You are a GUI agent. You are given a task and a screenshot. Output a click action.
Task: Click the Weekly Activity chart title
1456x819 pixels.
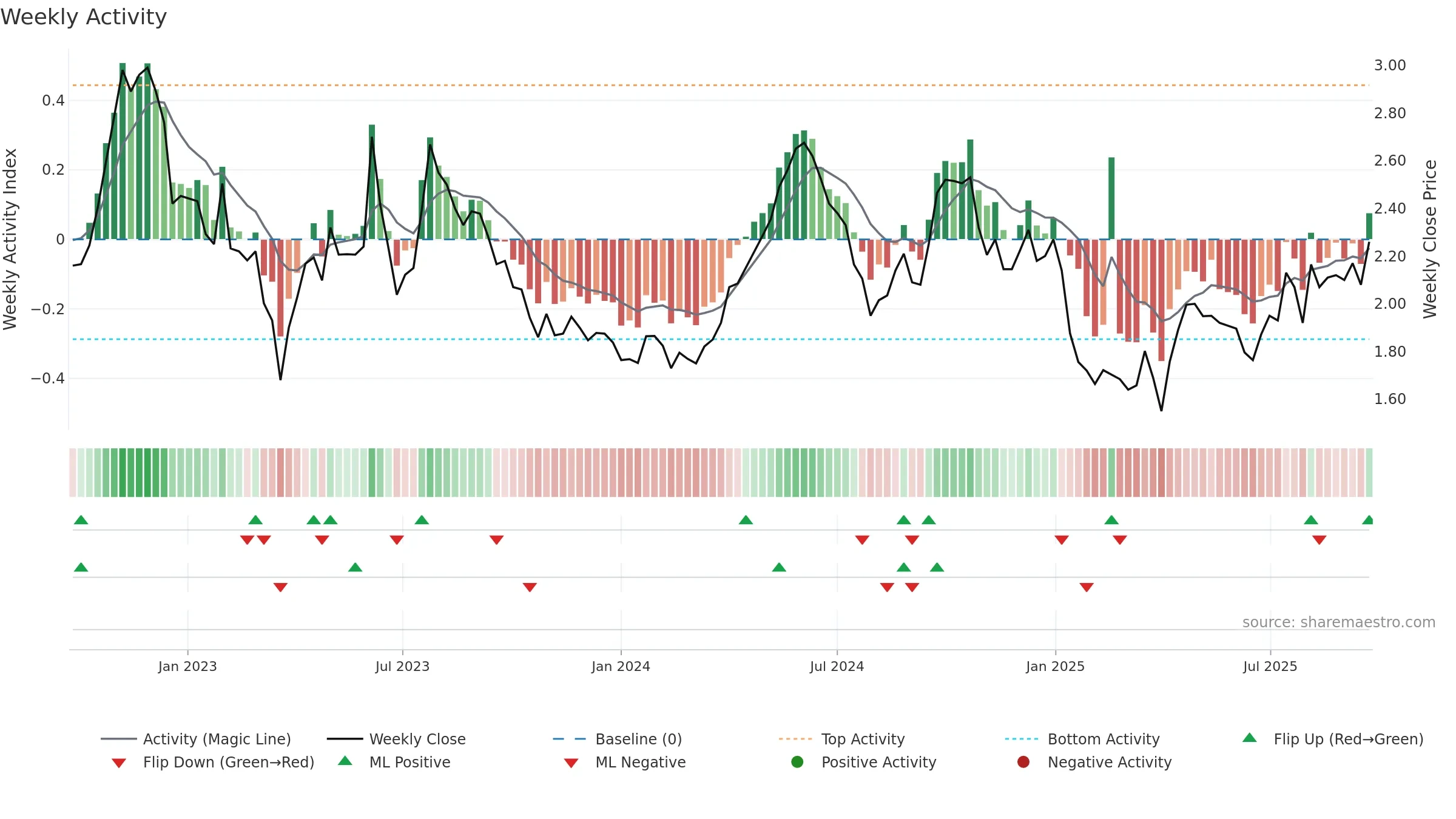pyautogui.click(x=84, y=17)
